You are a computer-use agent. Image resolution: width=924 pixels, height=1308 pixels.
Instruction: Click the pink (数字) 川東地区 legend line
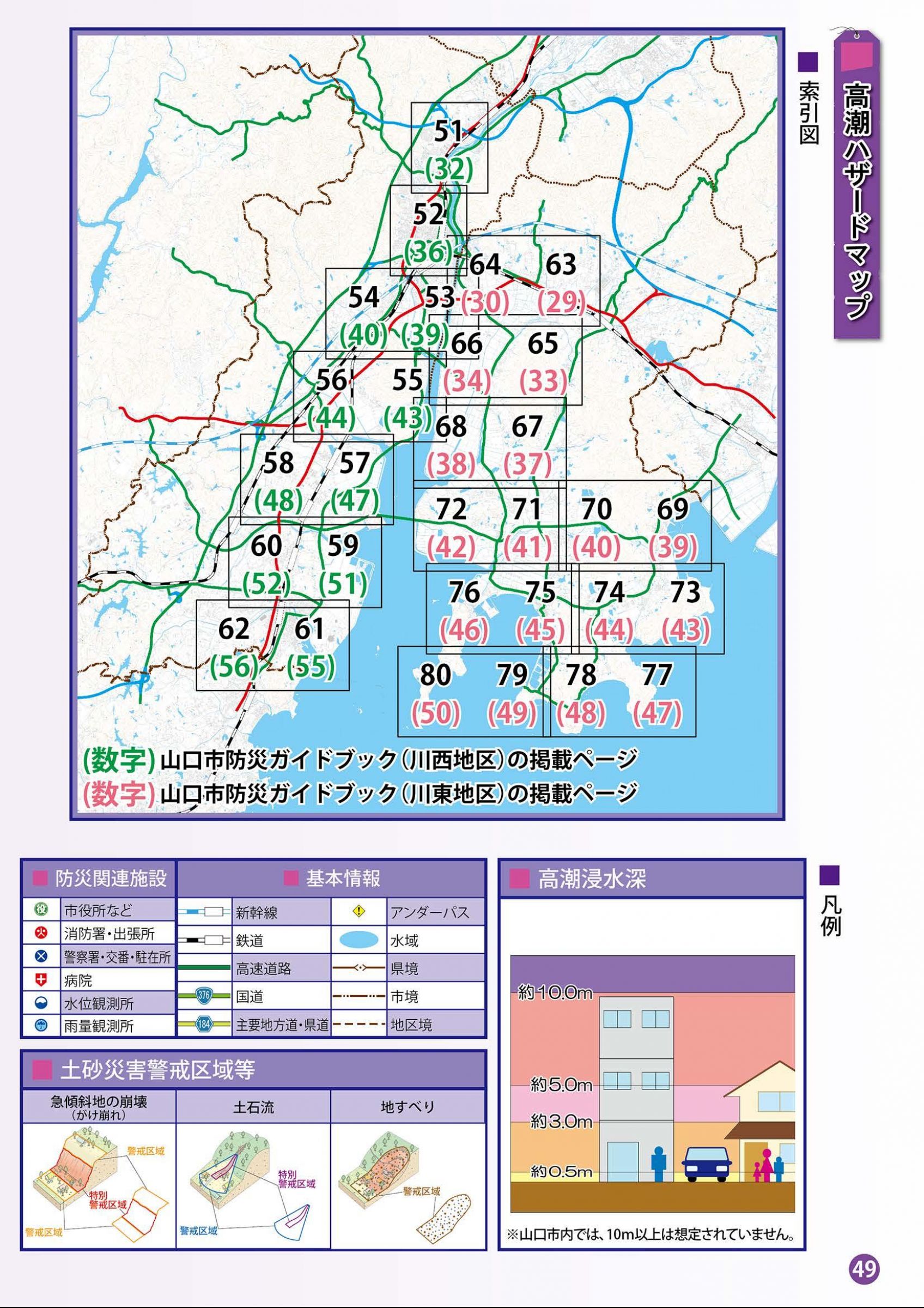click(x=360, y=794)
